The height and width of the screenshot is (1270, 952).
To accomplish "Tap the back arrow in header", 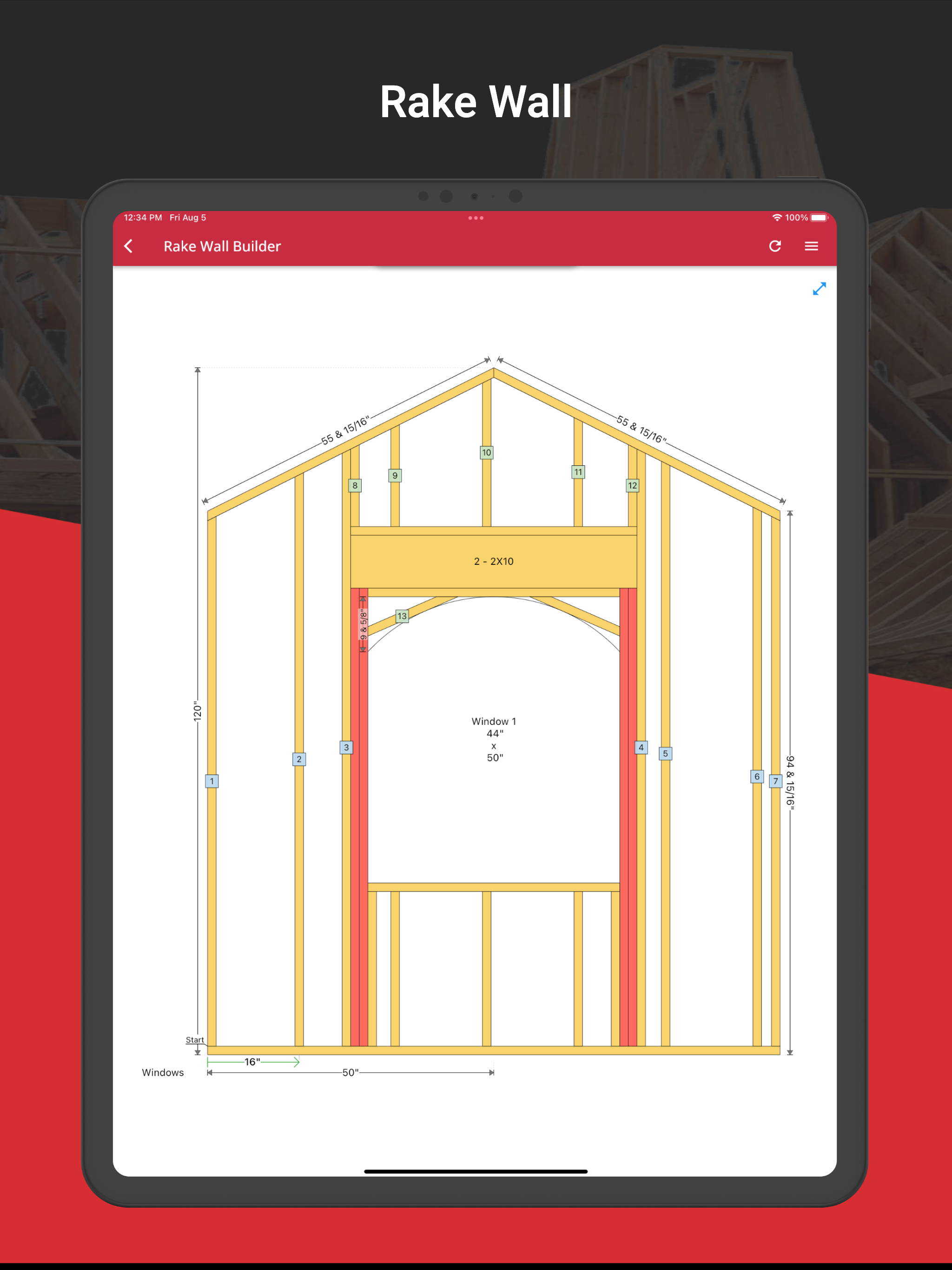I will (129, 246).
